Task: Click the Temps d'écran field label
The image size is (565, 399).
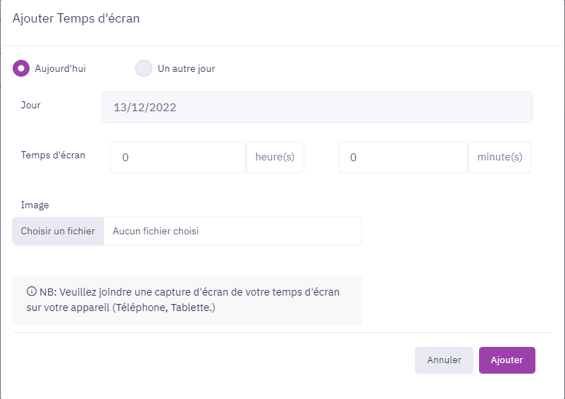Action: click(x=53, y=155)
